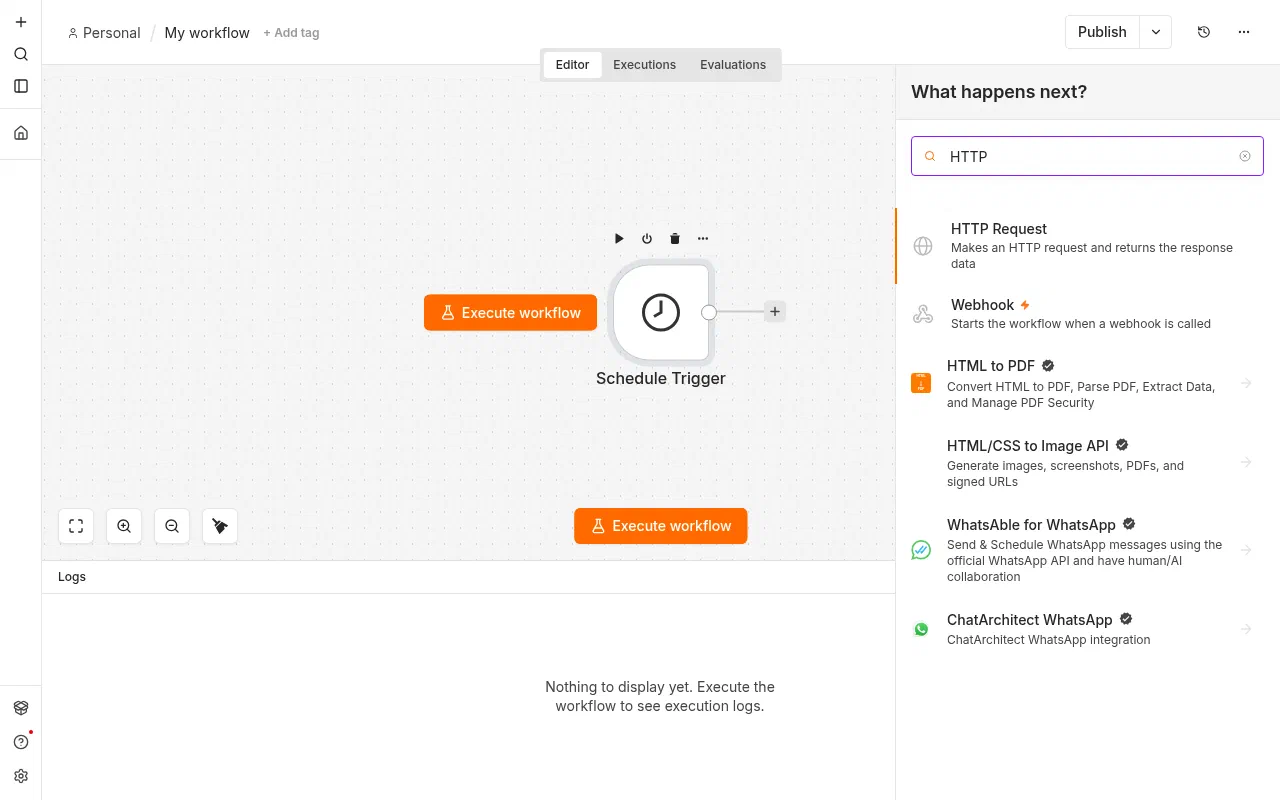Click the Add tag link
The width and height of the screenshot is (1280, 800).
point(291,33)
